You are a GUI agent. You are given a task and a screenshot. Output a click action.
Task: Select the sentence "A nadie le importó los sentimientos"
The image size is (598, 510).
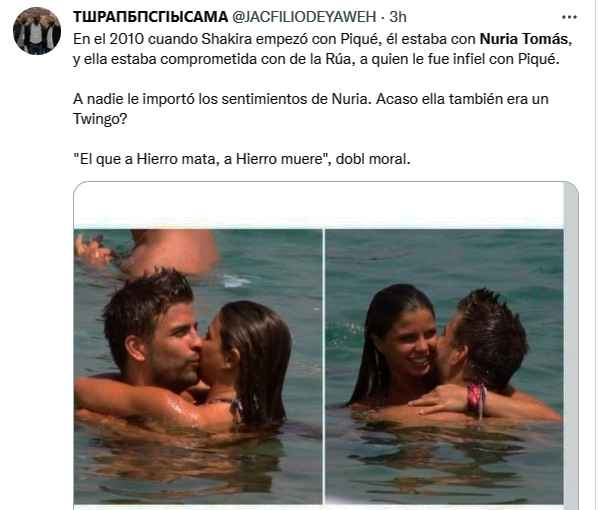(221, 99)
